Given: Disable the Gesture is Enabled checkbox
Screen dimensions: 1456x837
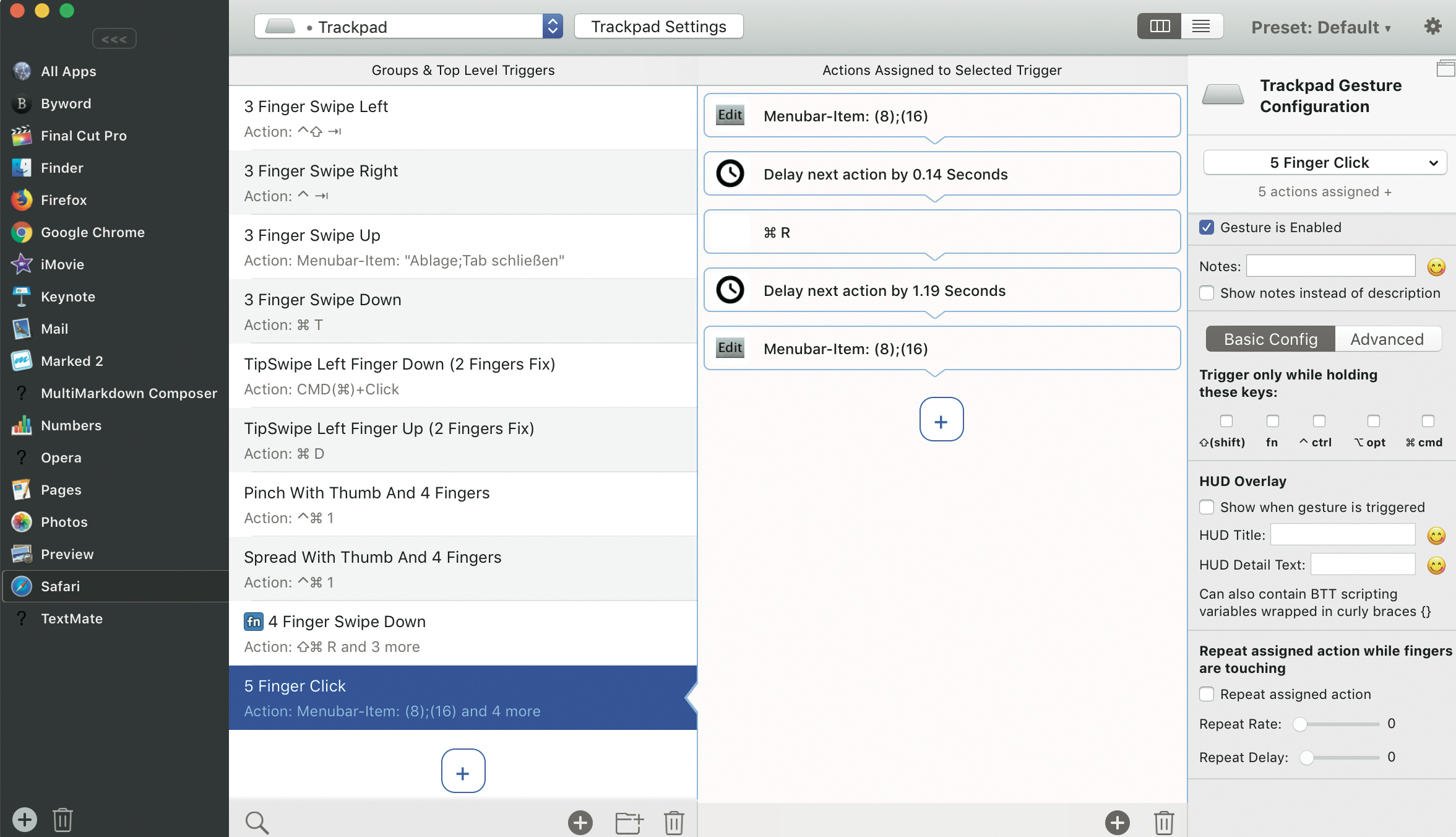Looking at the screenshot, I should point(1207,227).
